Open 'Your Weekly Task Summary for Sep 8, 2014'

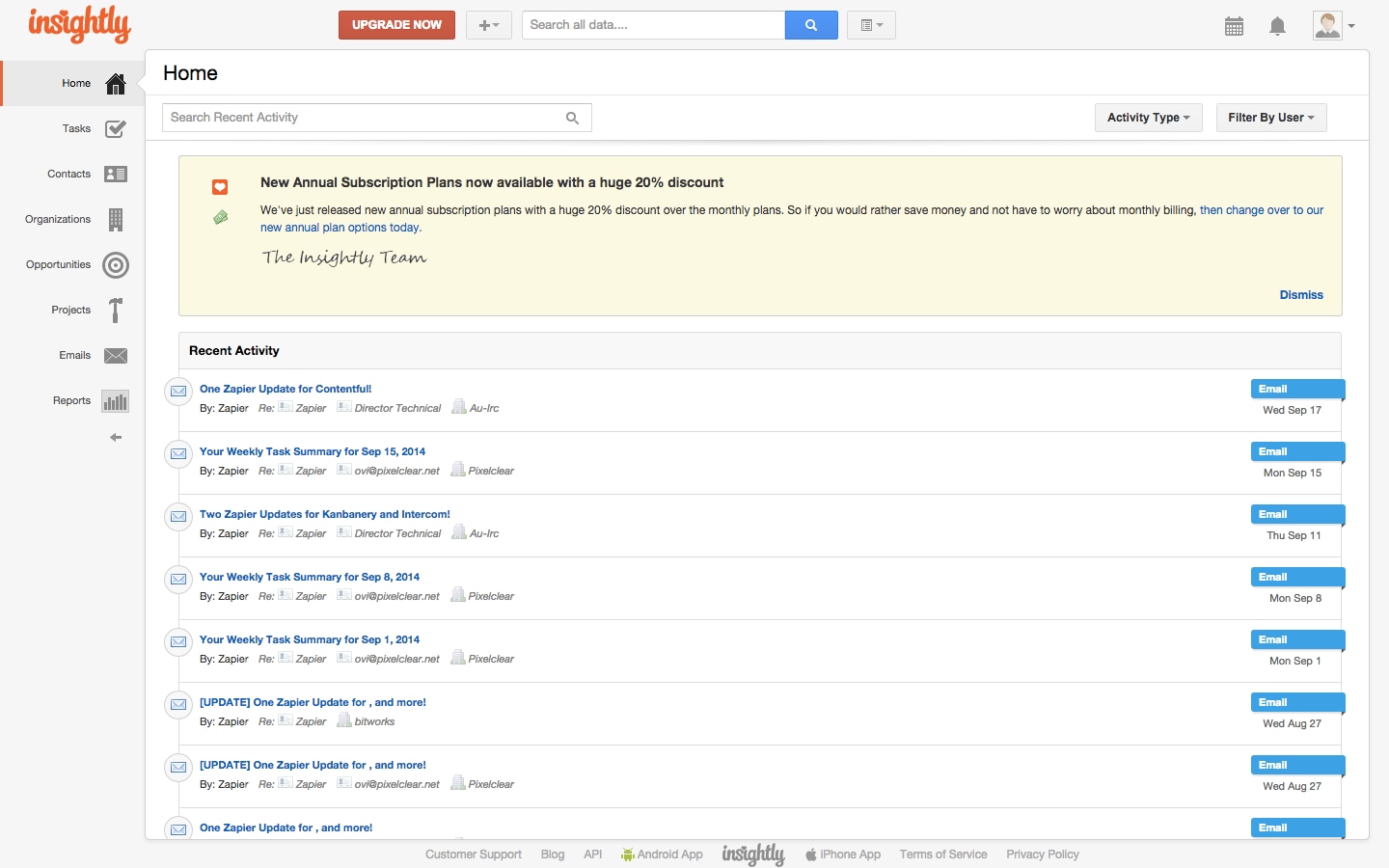tap(310, 578)
